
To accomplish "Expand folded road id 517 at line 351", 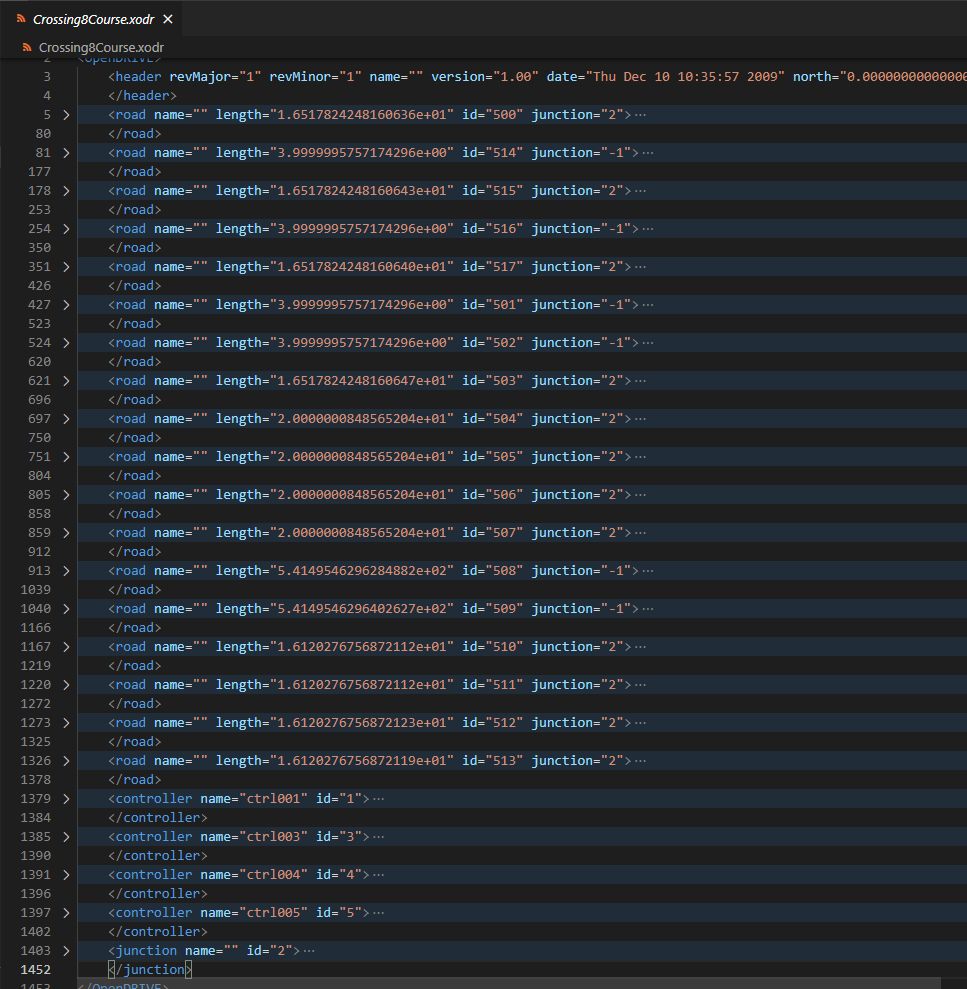I will (x=66, y=267).
